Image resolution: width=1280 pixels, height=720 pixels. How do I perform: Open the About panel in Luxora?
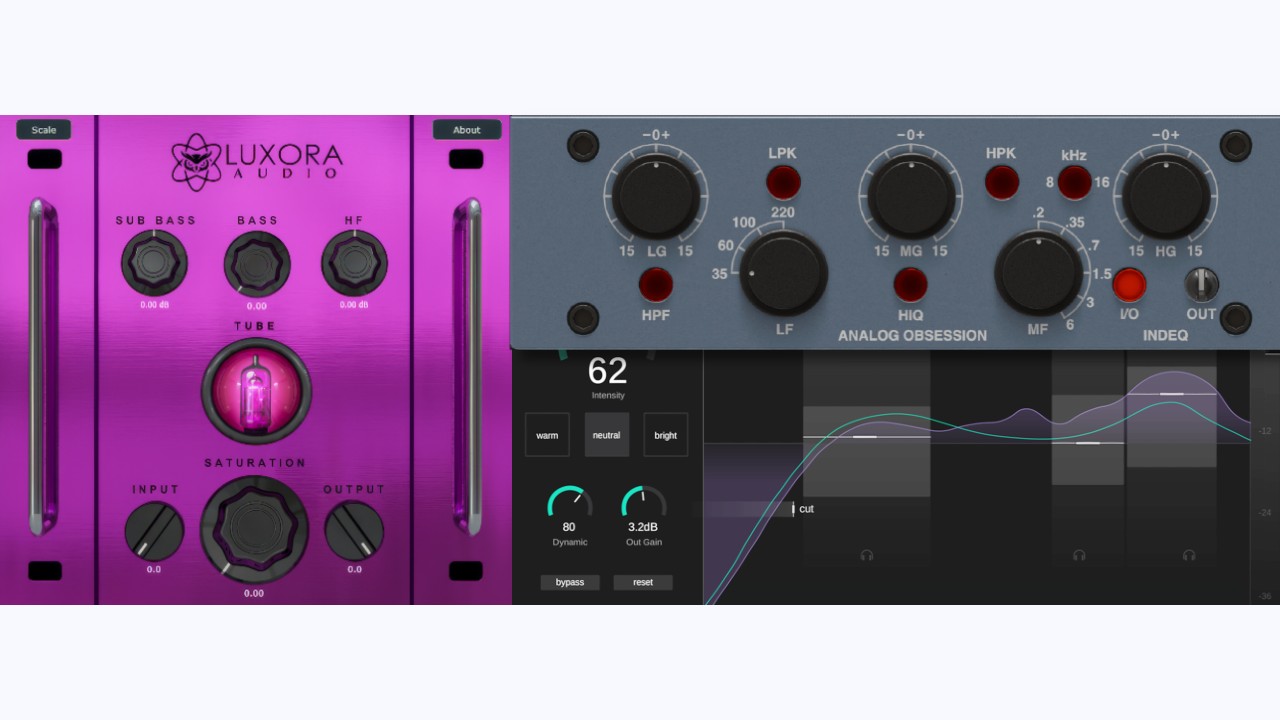(x=467, y=129)
